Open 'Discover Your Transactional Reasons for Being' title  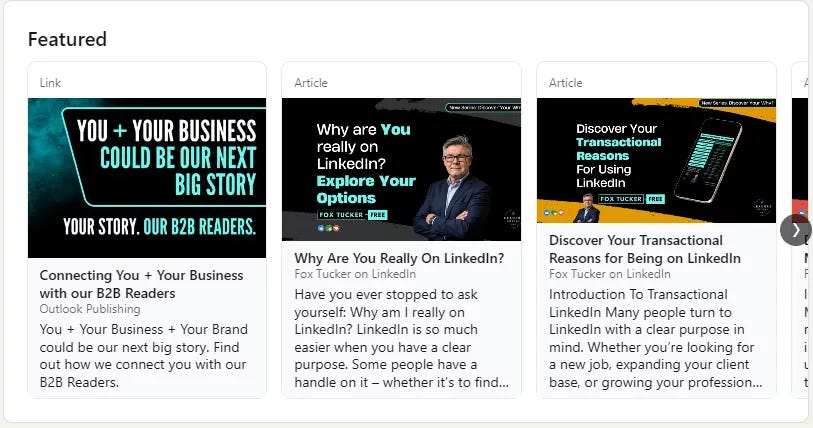645,249
